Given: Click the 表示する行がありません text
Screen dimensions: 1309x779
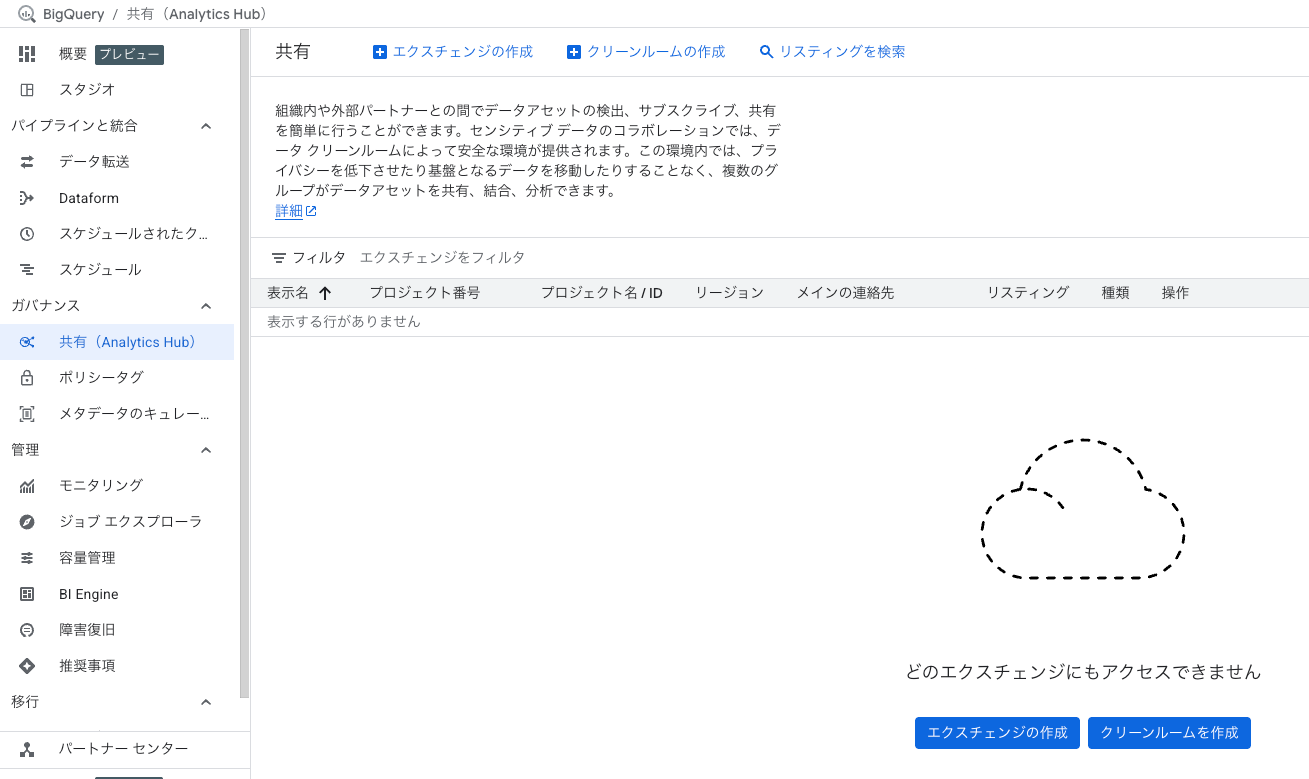Looking at the screenshot, I should coord(344,322).
